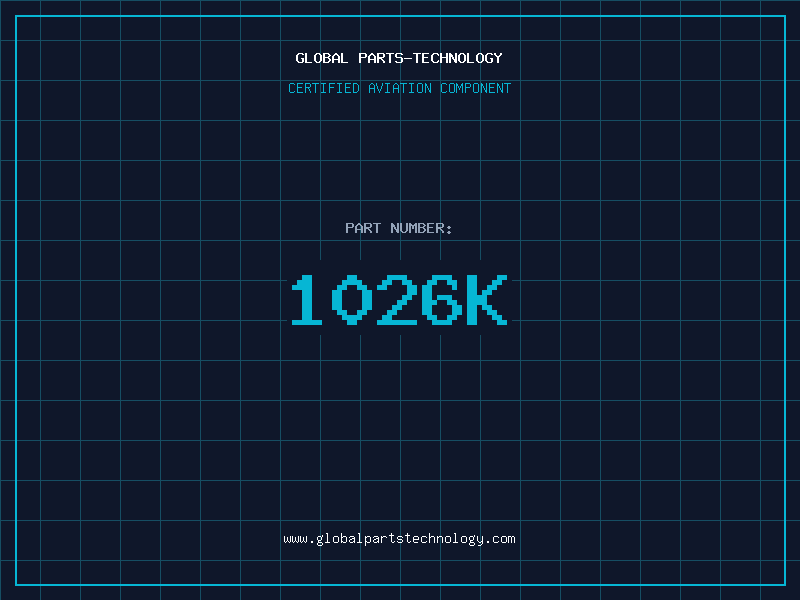
Task: Click the digit 0 in the part number
Action: point(353,300)
